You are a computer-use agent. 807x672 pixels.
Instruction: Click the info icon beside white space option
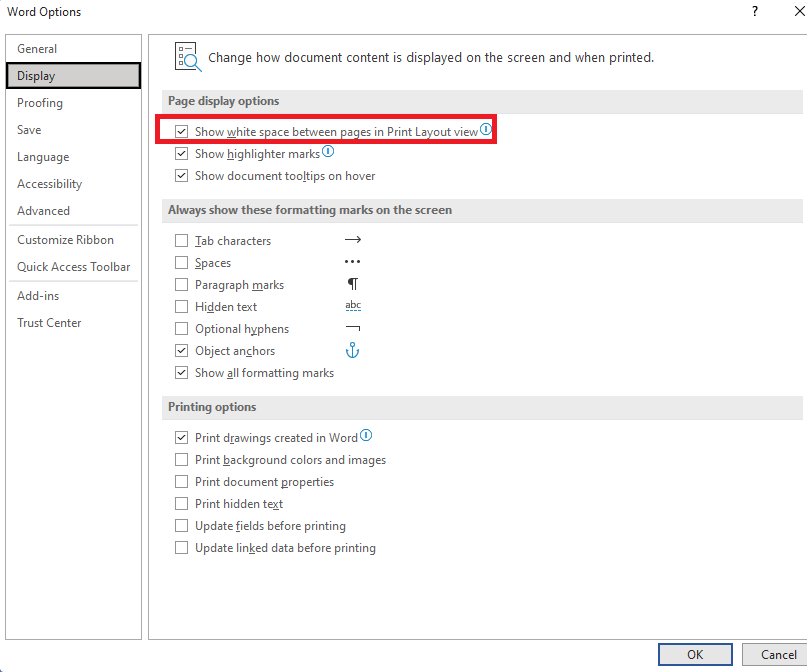[485, 129]
